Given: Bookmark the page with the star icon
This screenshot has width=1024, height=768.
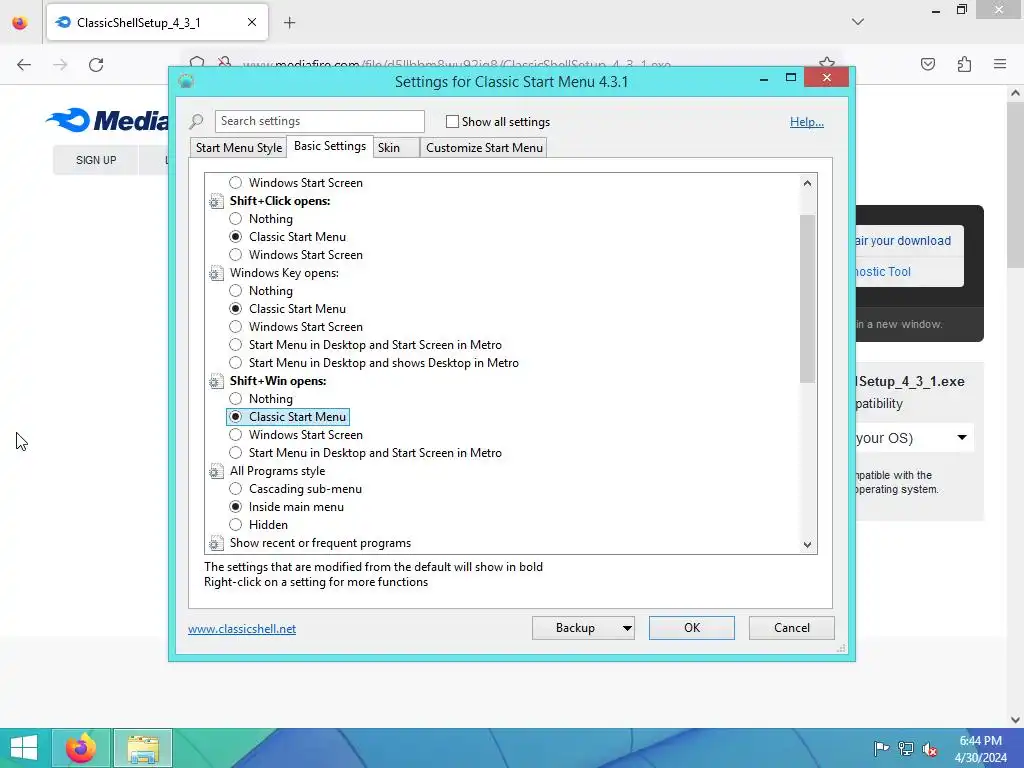Looking at the screenshot, I should pyautogui.click(x=827, y=64).
